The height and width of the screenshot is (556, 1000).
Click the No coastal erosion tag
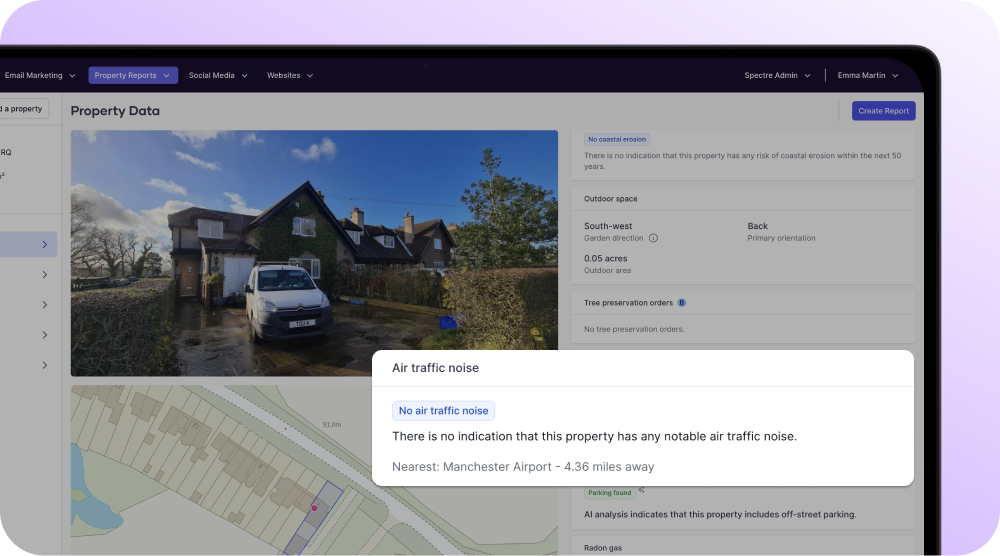point(617,139)
